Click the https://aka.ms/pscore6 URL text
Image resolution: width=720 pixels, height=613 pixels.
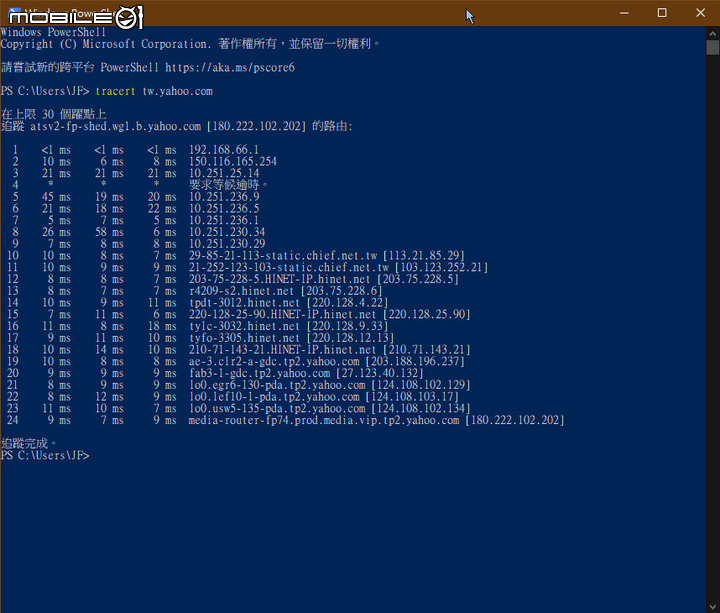[x=230, y=67]
